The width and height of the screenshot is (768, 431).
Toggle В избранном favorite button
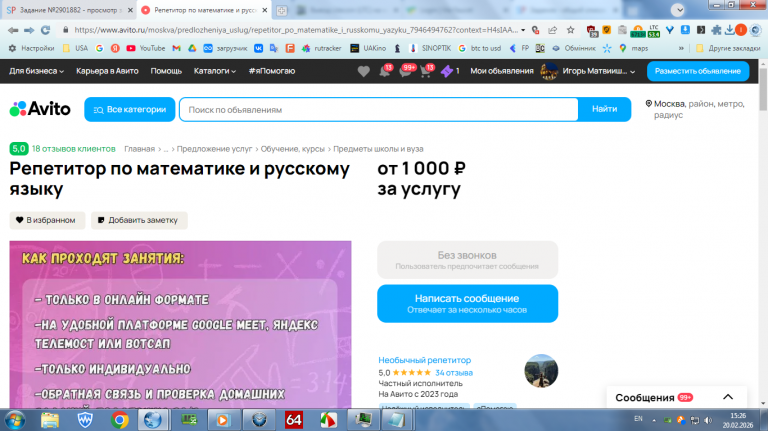pos(47,220)
